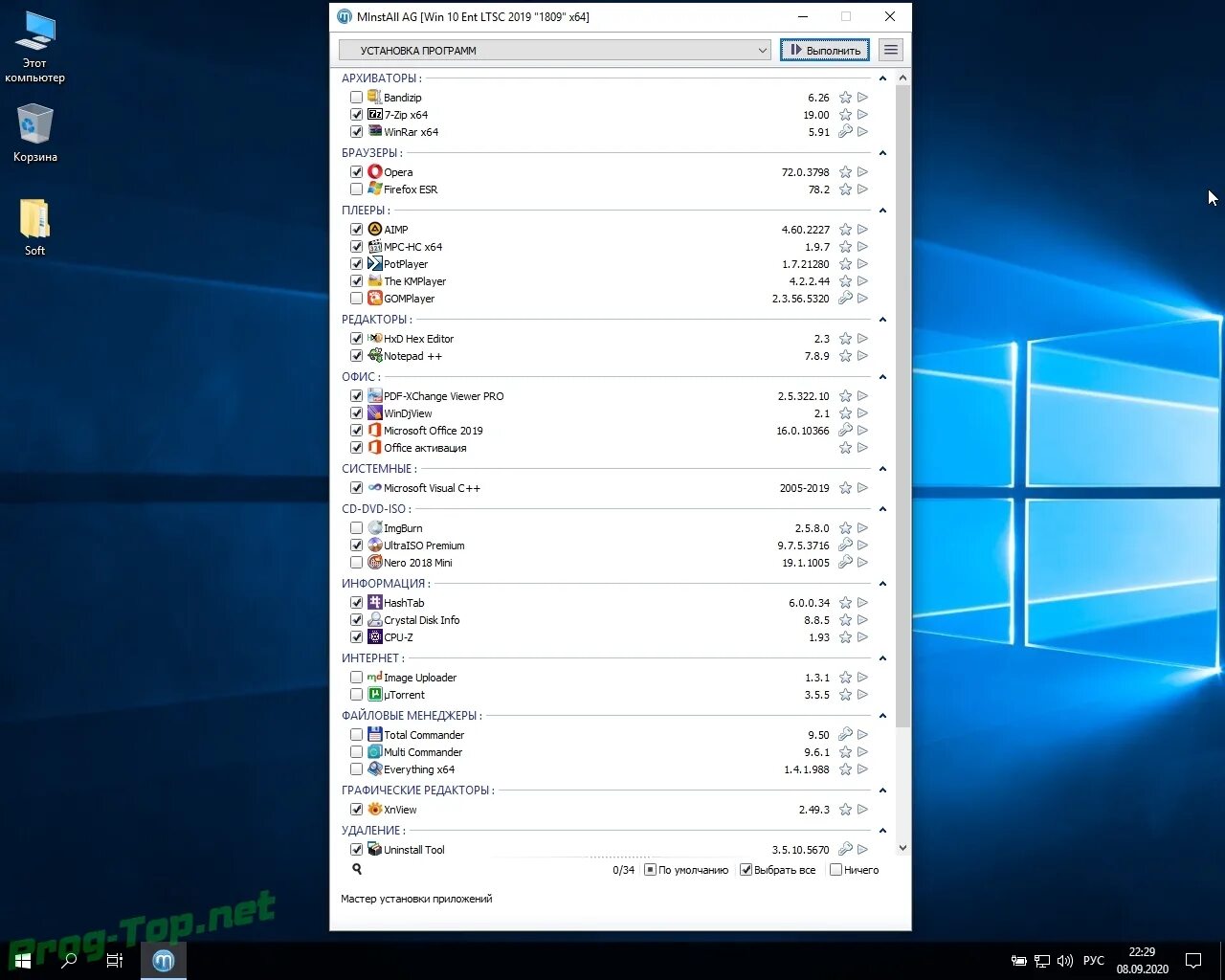The height and width of the screenshot is (980, 1225).
Task: Click the key icon in the Uninstall Tool row
Action: coord(845,850)
